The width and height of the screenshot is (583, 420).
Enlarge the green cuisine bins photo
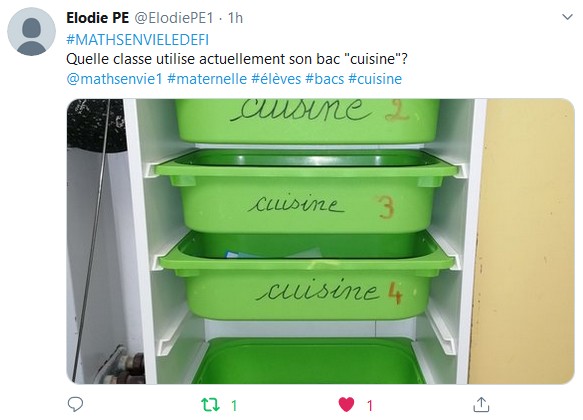[321, 241]
